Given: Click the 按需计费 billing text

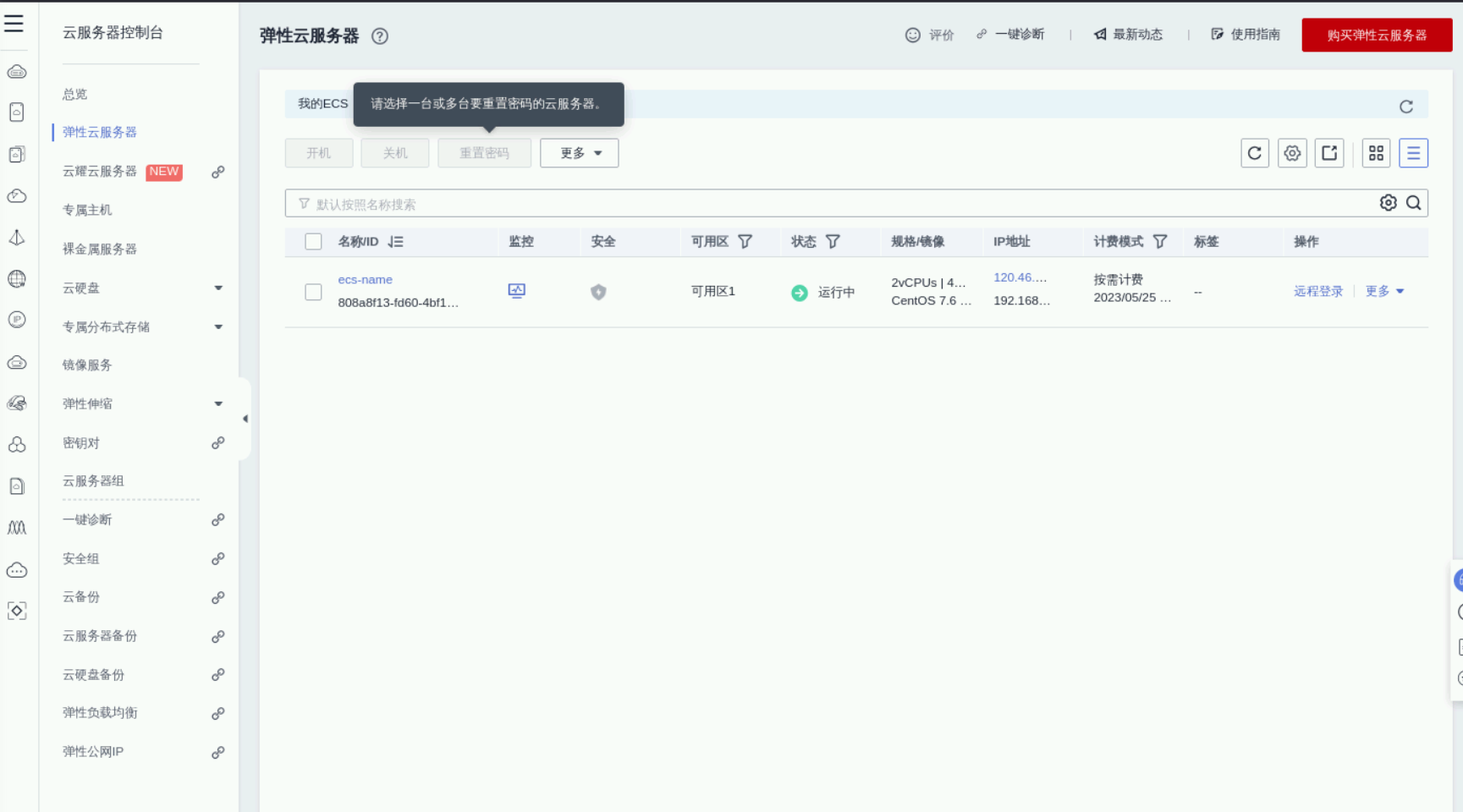Looking at the screenshot, I should pyautogui.click(x=1119, y=279).
